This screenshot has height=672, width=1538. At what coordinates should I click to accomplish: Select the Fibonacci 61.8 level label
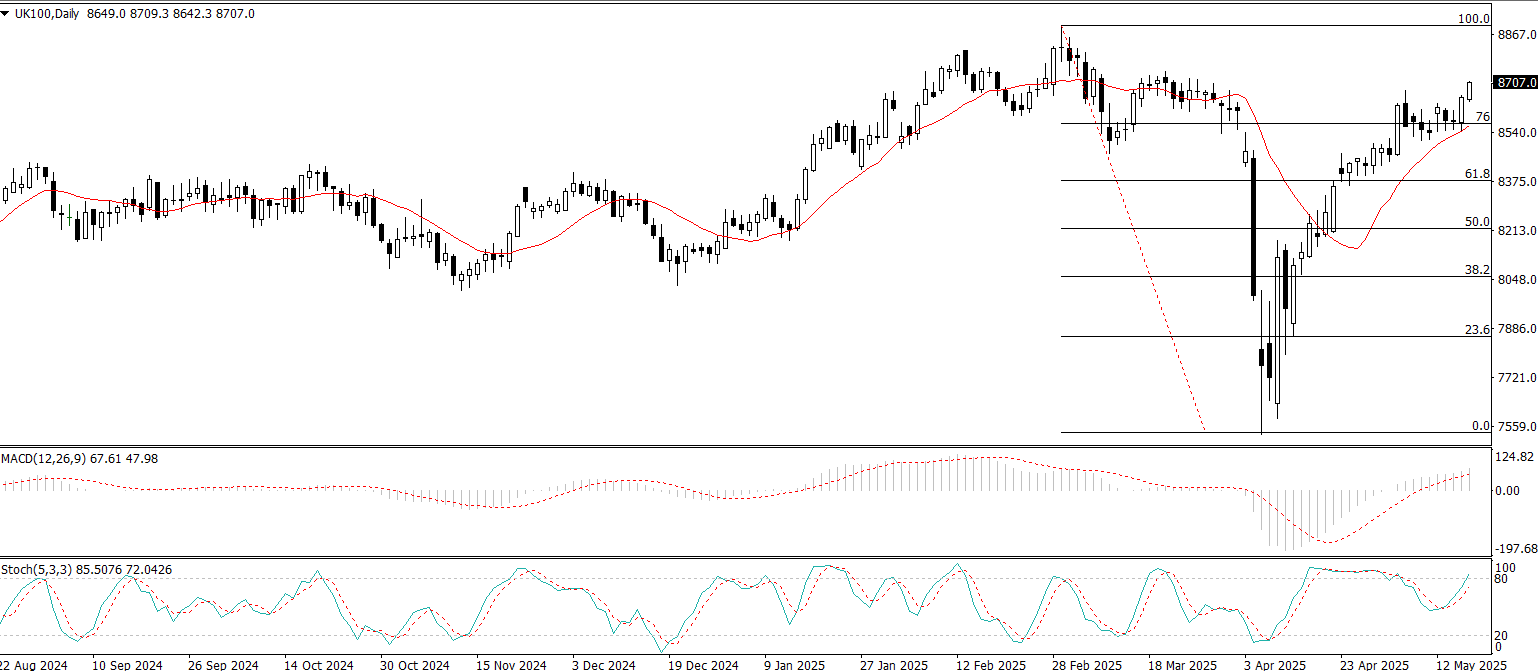point(1477,174)
